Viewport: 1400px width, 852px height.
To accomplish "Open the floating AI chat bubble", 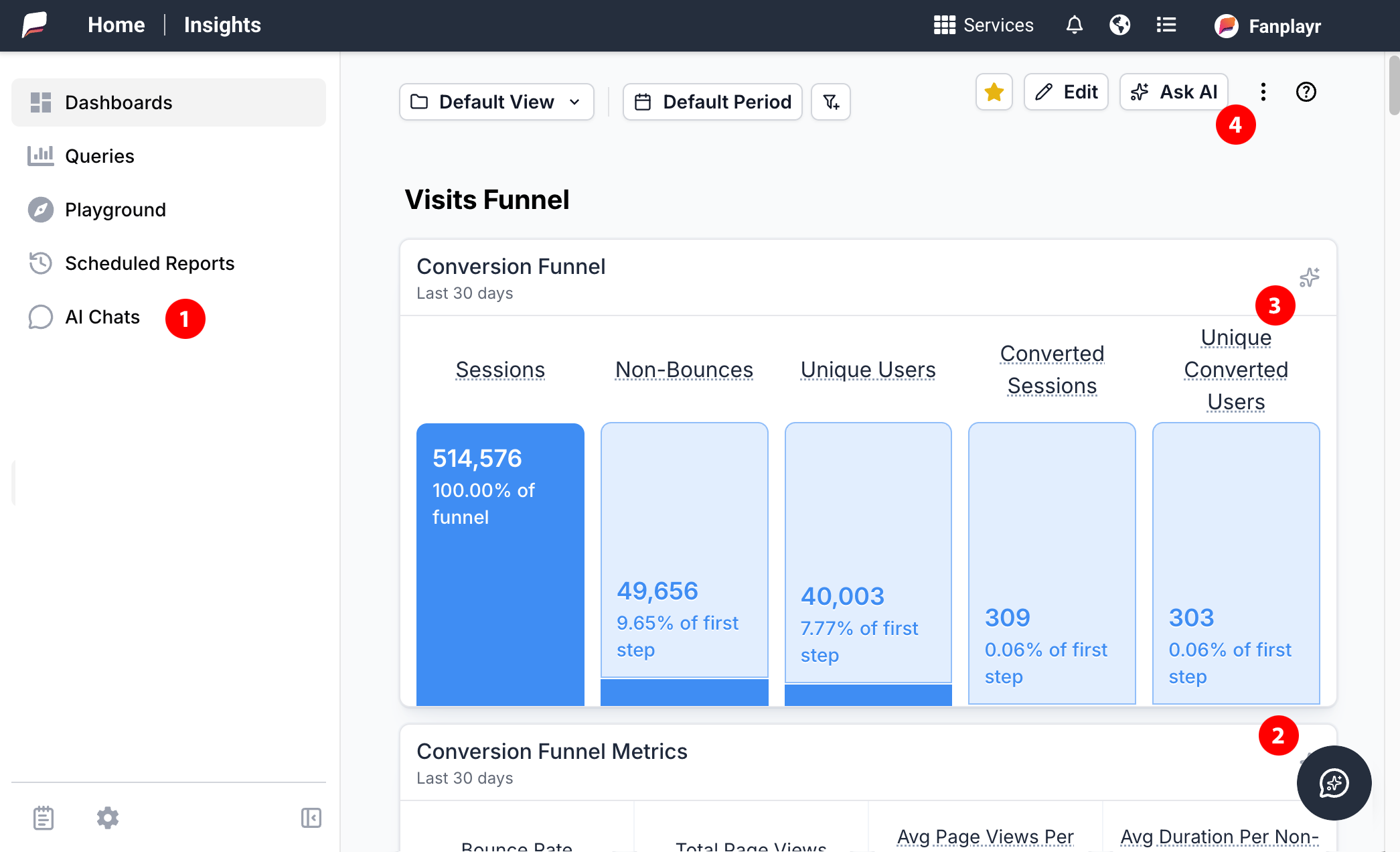I will pos(1334,782).
